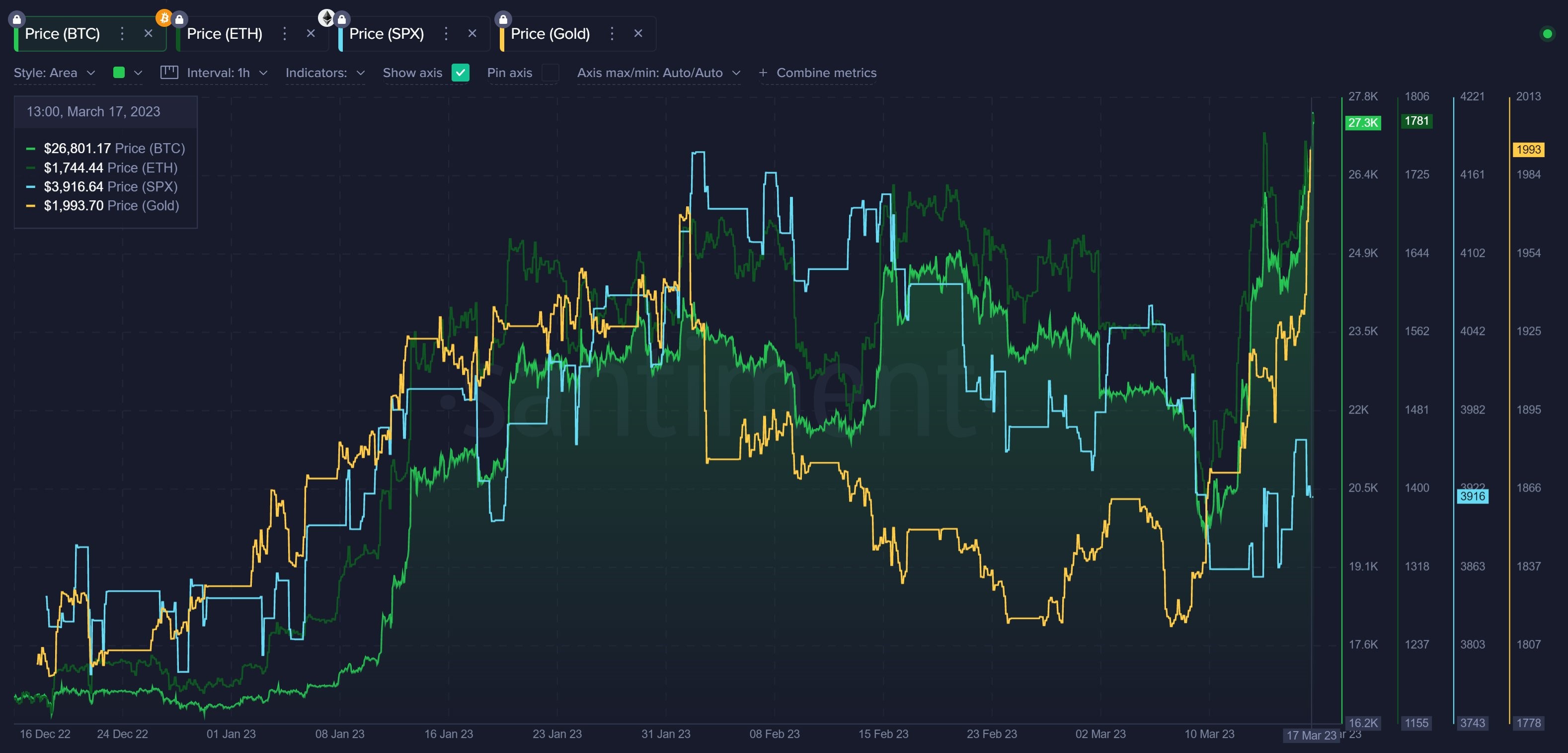The height and width of the screenshot is (753, 1568).
Task: Click the 1778 bottom Gold axis value
Action: (x=1528, y=723)
